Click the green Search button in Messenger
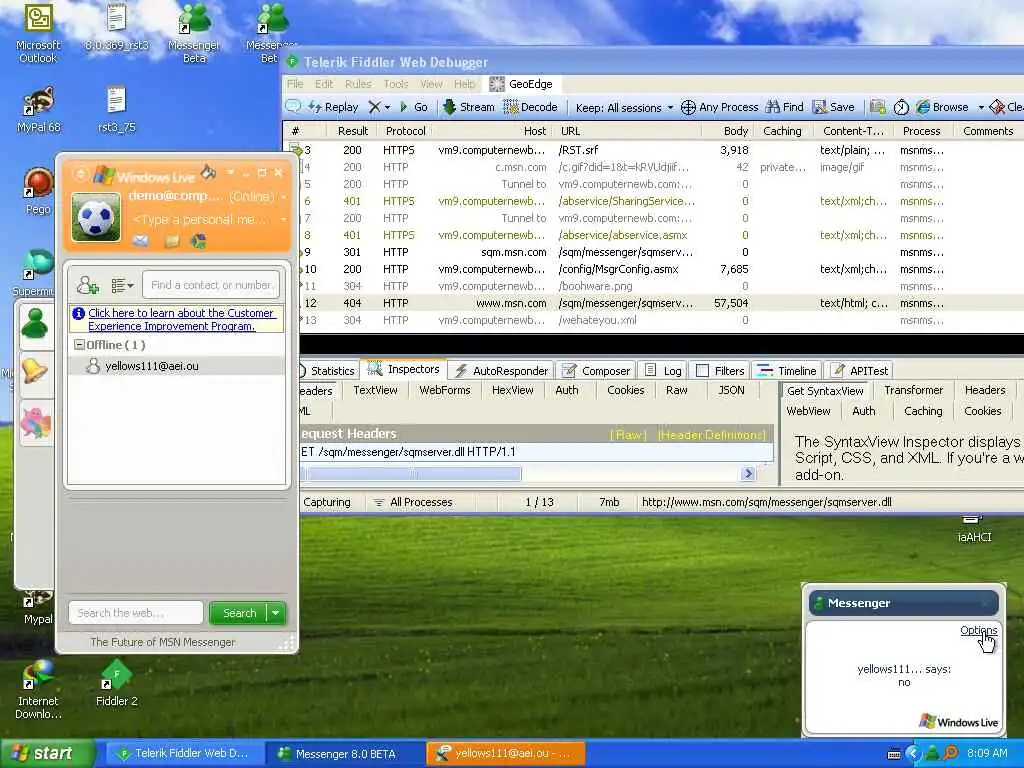This screenshot has height=768, width=1024. point(238,613)
